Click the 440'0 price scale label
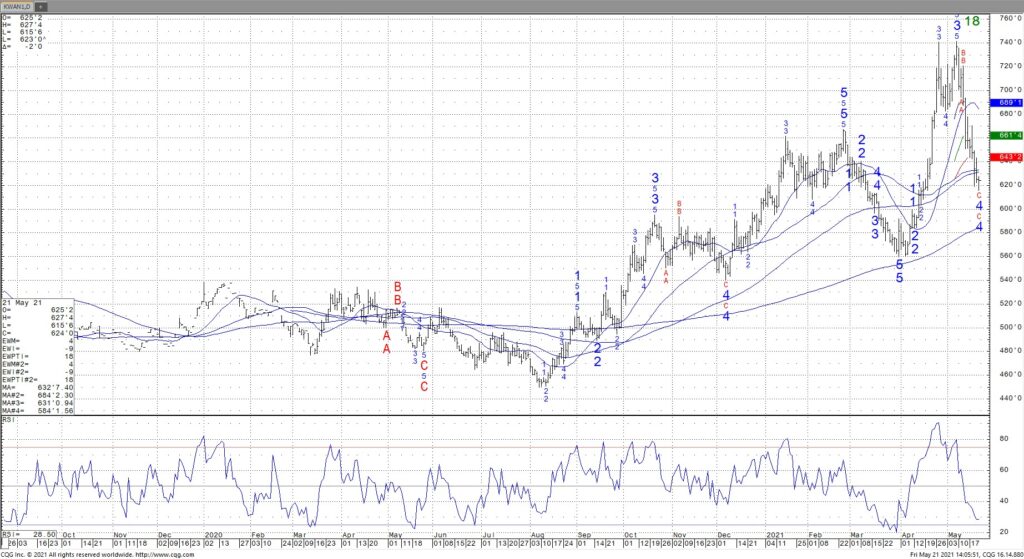The height and width of the screenshot is (559, 1024). (1008, 398)
